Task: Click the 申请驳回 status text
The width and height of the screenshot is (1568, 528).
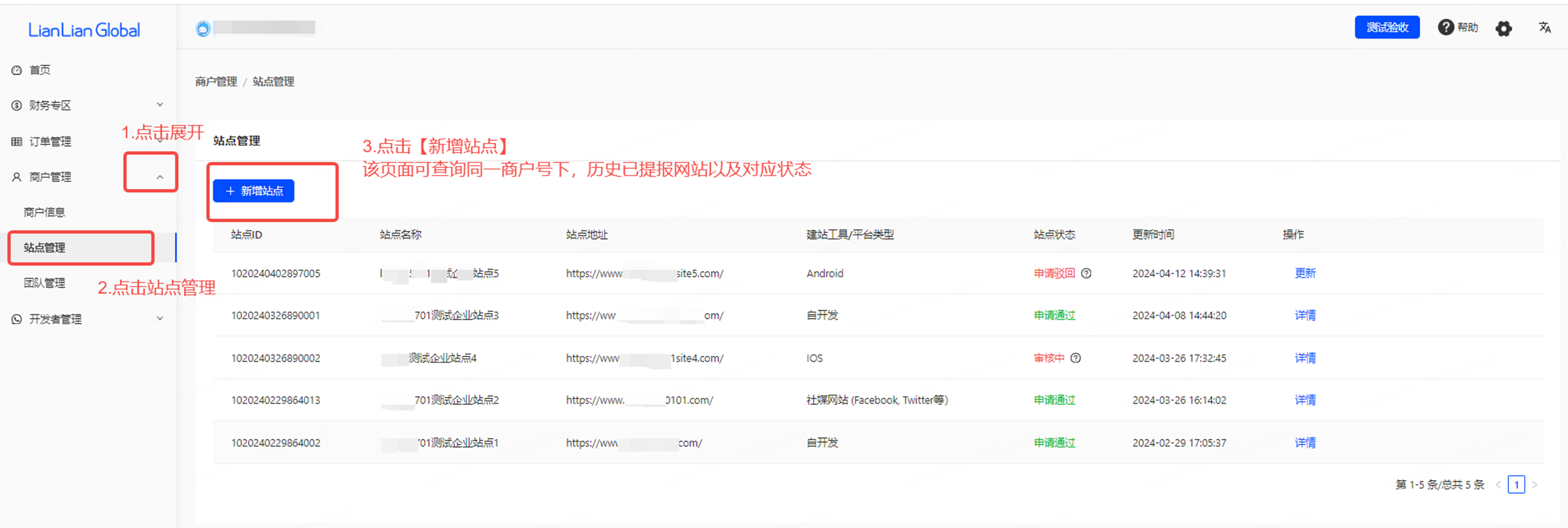Action: point(1054,273)
